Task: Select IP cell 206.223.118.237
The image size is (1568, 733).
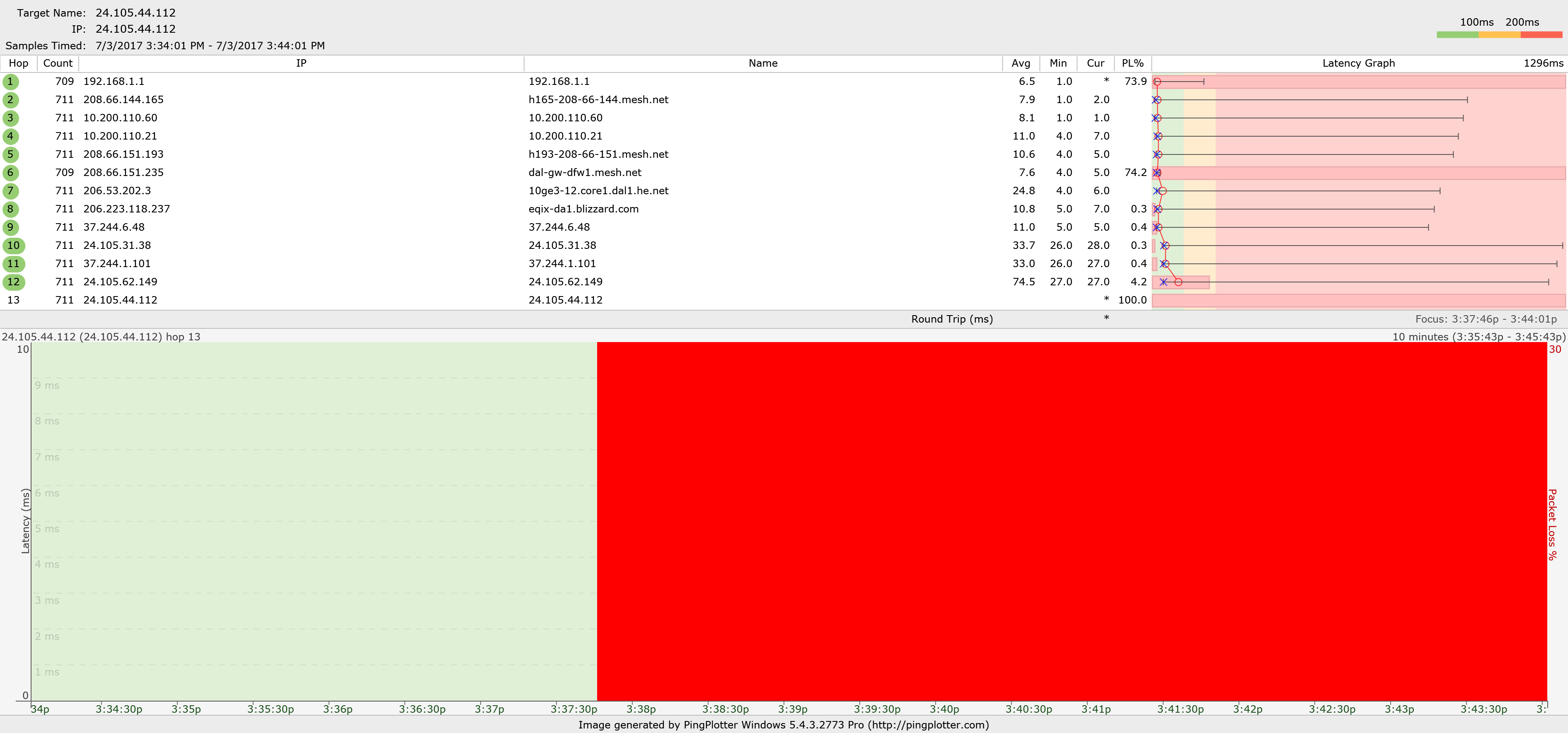Action: coord(127,209)
